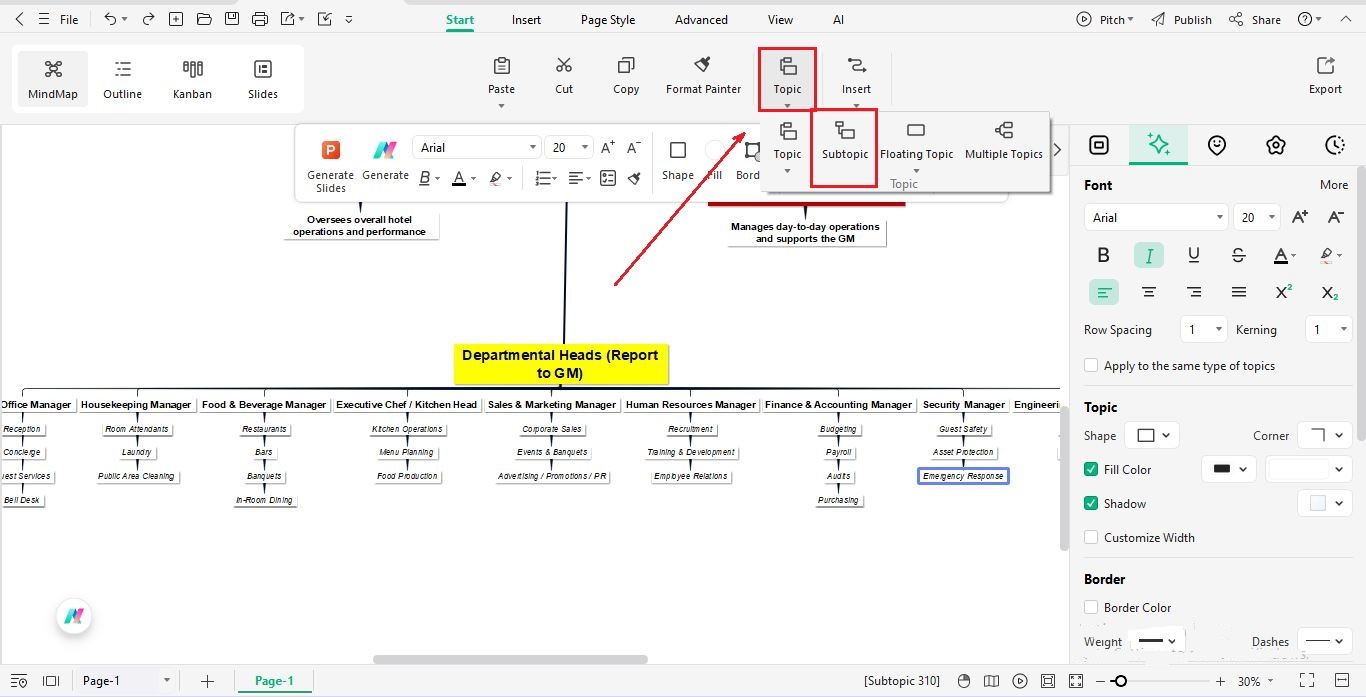Open the font size 20 dropdown in right panel

[1257, 217]
